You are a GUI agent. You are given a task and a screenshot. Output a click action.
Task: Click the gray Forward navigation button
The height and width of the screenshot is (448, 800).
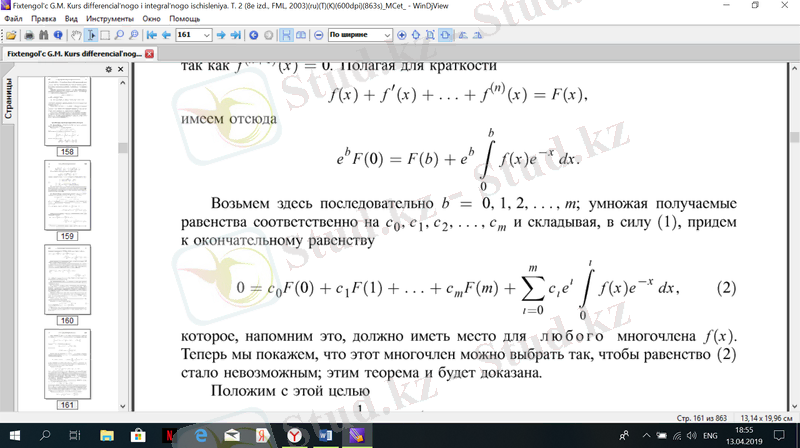point(268,35)
